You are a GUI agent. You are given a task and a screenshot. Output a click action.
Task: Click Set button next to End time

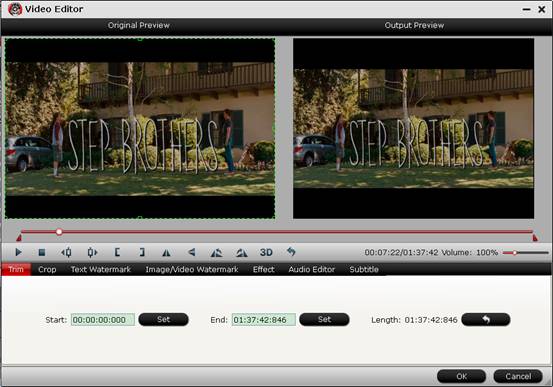coord(324,319)
